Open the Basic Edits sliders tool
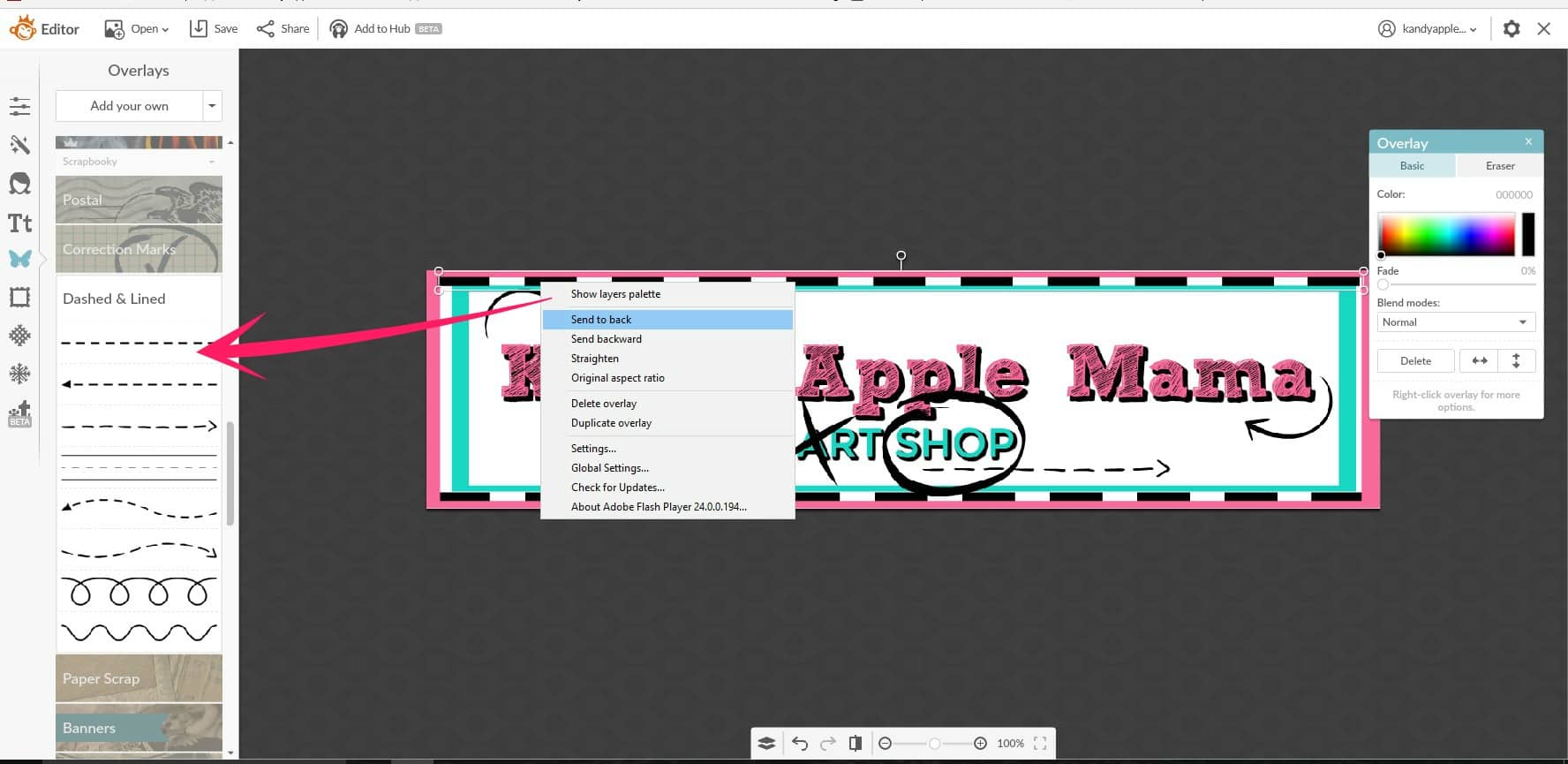 (19, 107)
